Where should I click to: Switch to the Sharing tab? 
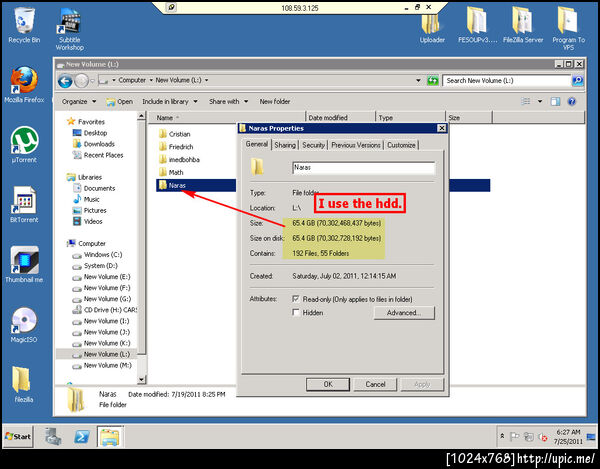click(285, 145)
